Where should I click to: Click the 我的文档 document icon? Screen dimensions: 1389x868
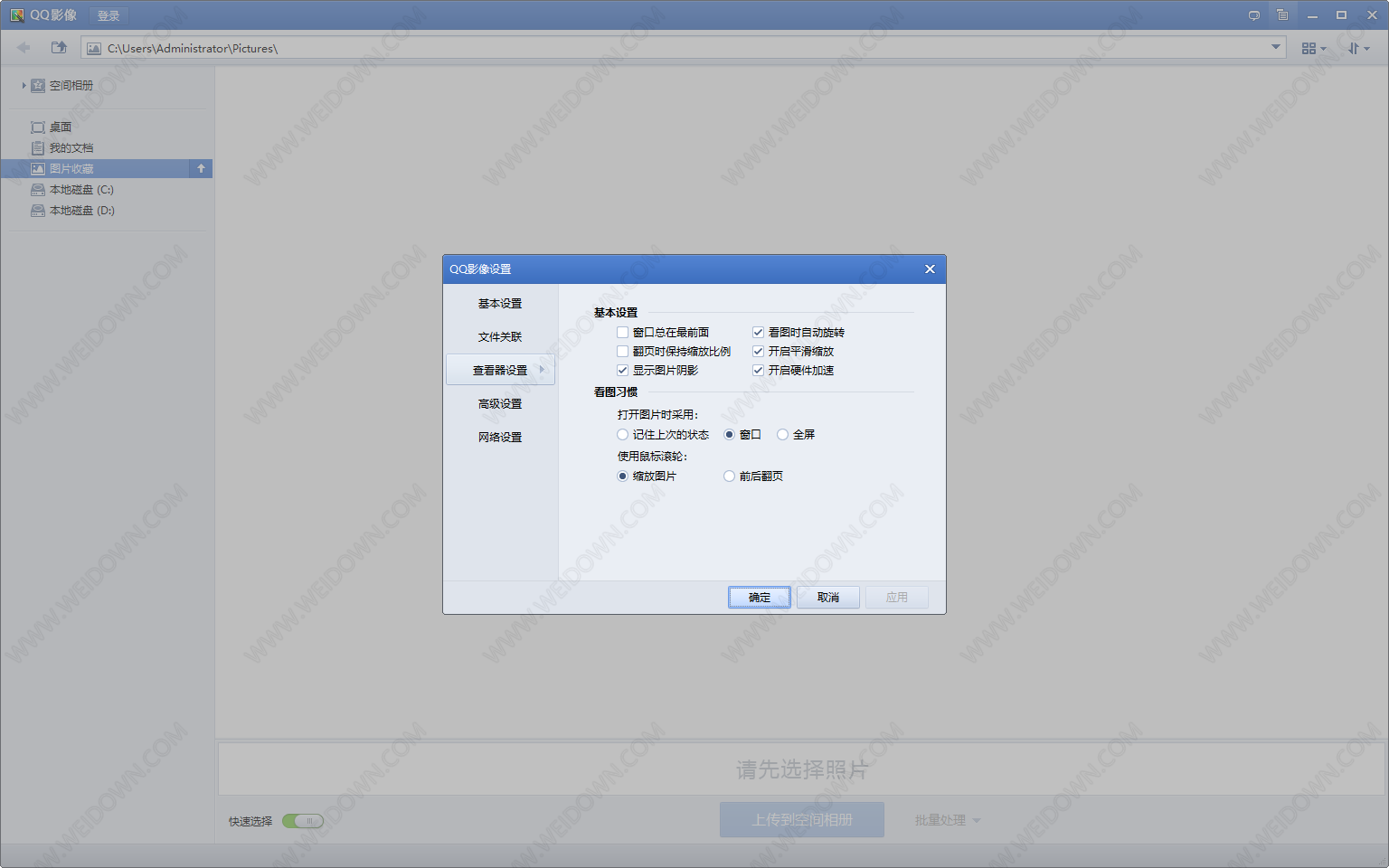37,148
